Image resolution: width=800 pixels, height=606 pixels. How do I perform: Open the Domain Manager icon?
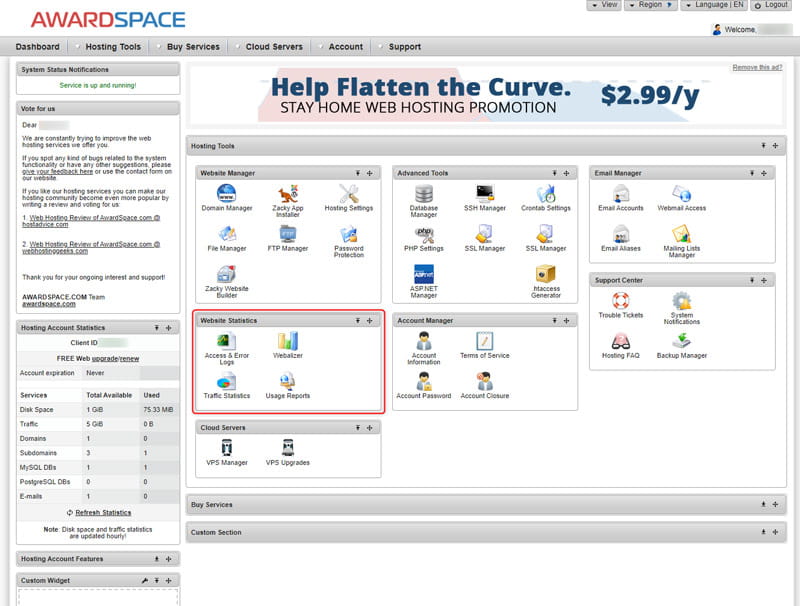click(226, 194)
